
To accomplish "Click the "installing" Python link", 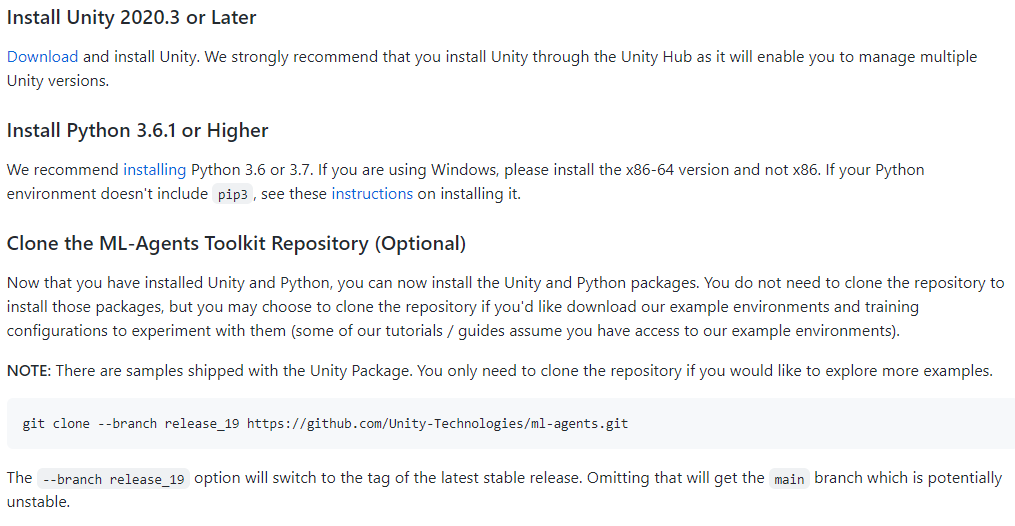I will 154,170.
